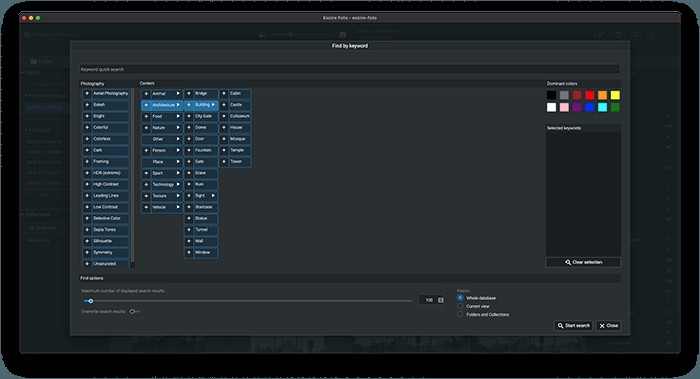This screenshot has width=700, height=379.
Task: Add the Aerial Photography keyword with its plus icon
Action: [x=87, y=94]
